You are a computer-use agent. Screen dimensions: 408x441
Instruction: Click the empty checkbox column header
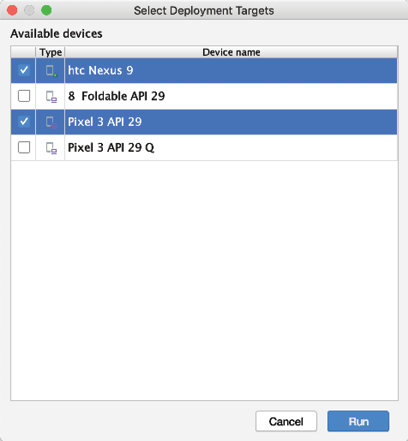coord(23,52)
